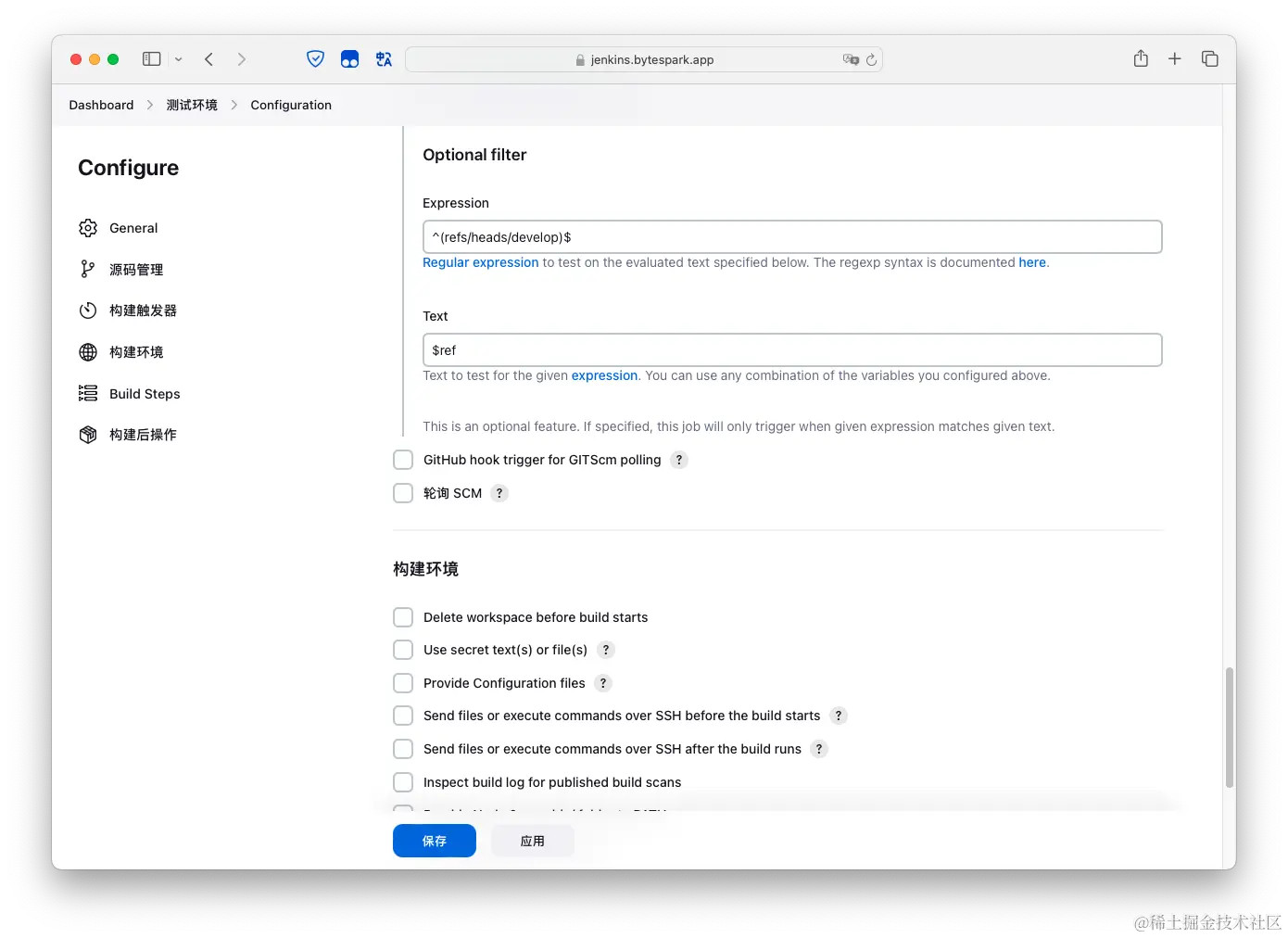Open help for Provide Configuration files
Screen dimensions: 1288x938
tap(603, 683)
